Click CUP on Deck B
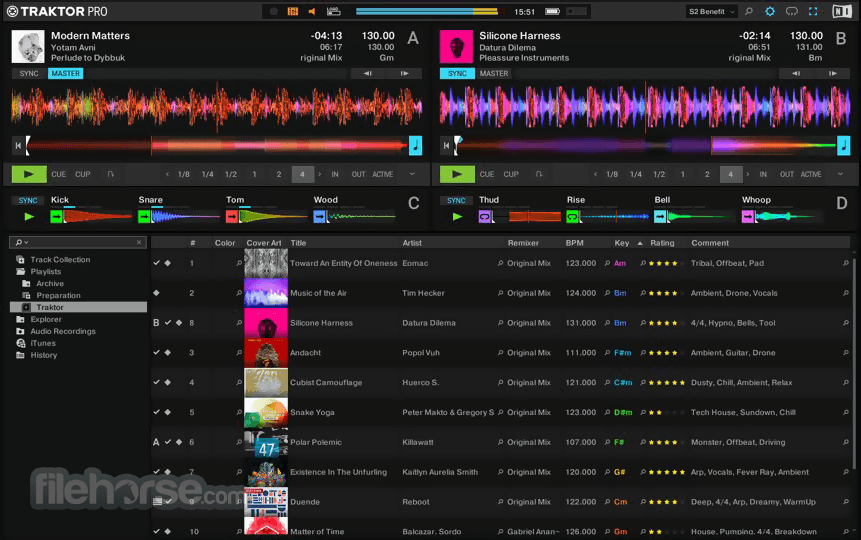Image resolution: width=861 pixels, height=540 pixels. tap(511, 174)
